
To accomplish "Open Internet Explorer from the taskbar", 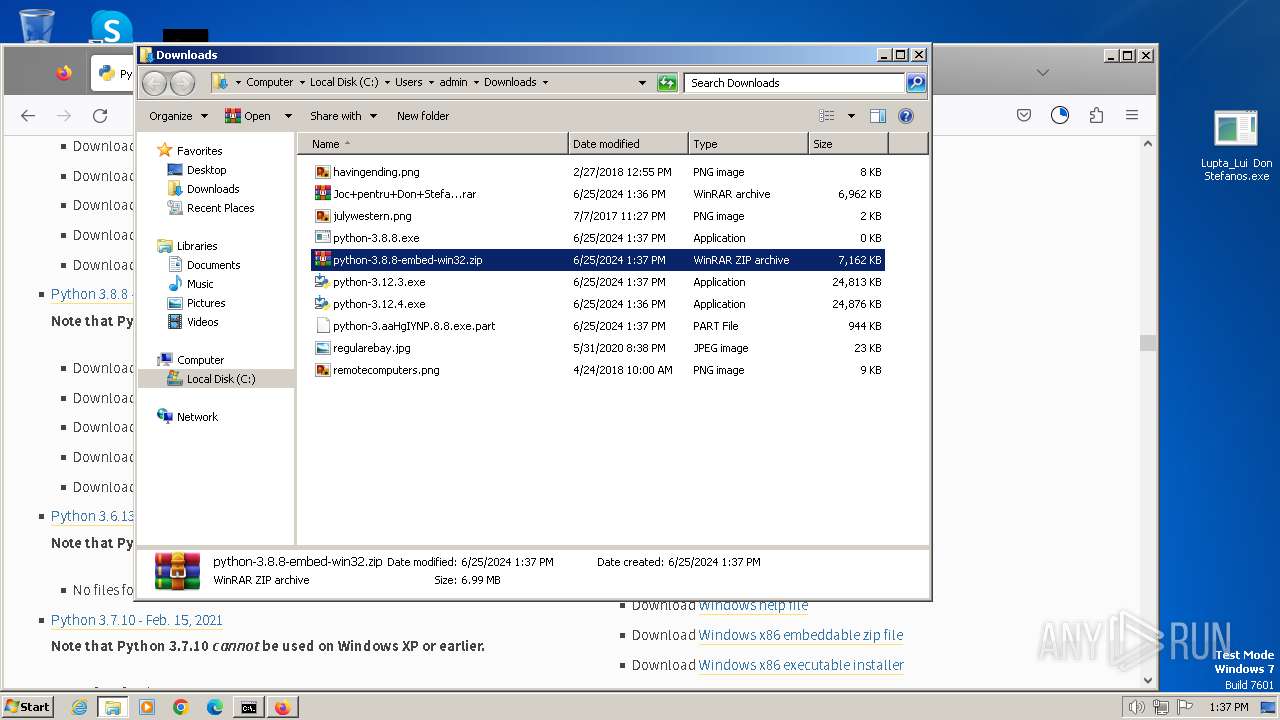I will 79,707.
